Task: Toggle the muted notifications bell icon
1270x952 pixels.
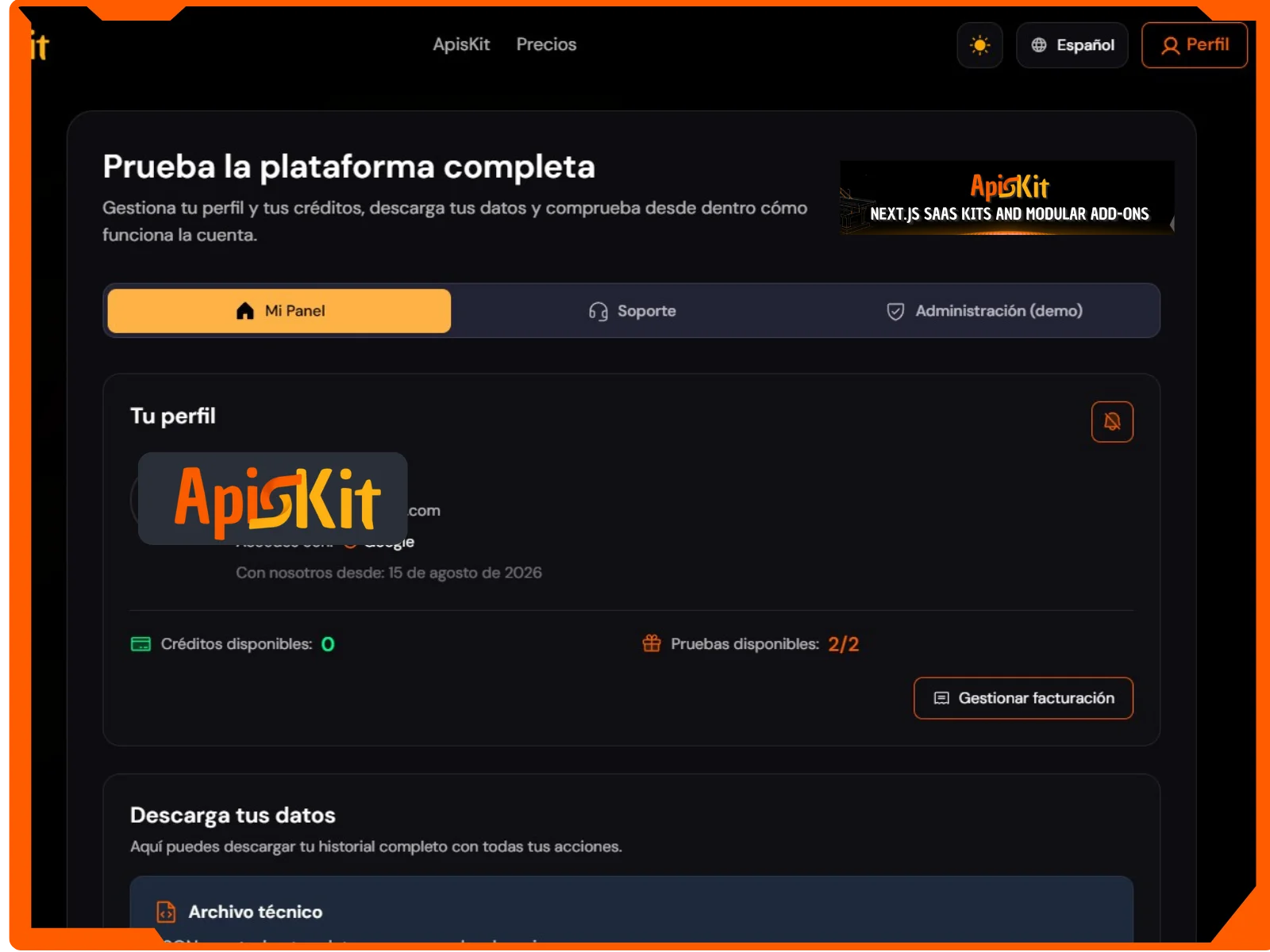Action: [x=1112, y=421]
